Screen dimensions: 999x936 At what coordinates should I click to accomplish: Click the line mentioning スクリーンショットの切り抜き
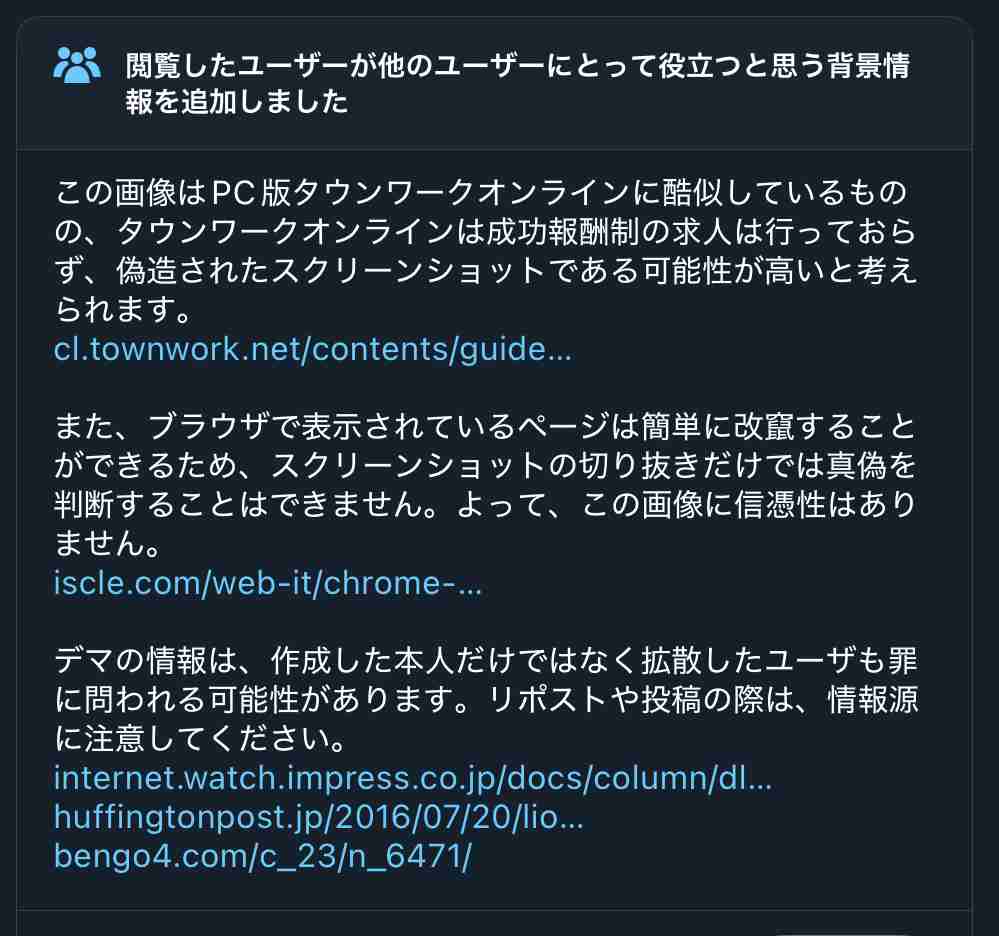click(x=485, y=466)
